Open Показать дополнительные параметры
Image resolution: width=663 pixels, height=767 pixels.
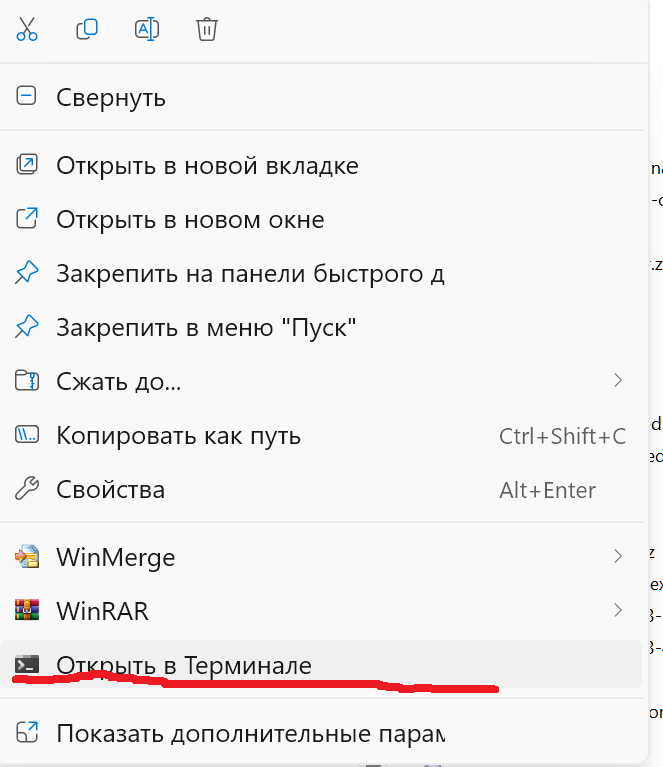click(250, 732)
